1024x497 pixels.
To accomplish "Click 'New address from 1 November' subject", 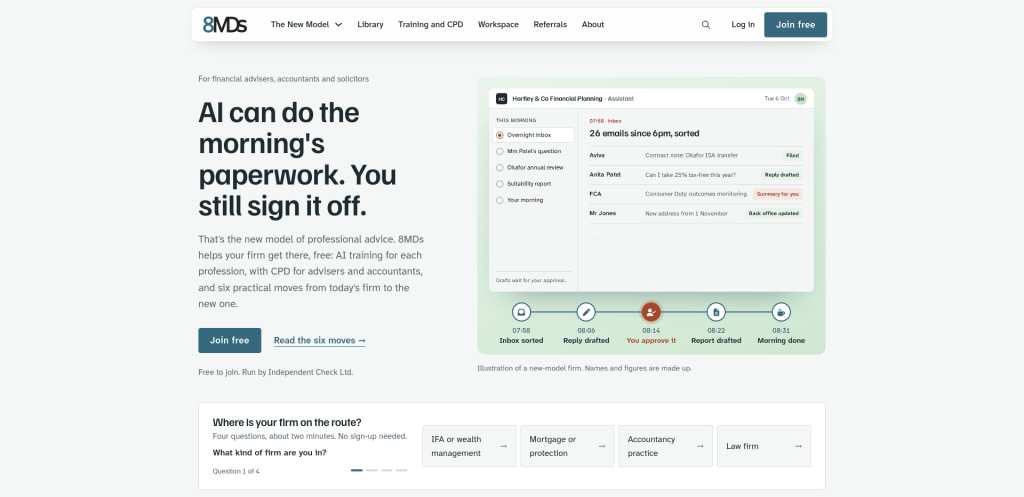I will [x=686, y=214].
